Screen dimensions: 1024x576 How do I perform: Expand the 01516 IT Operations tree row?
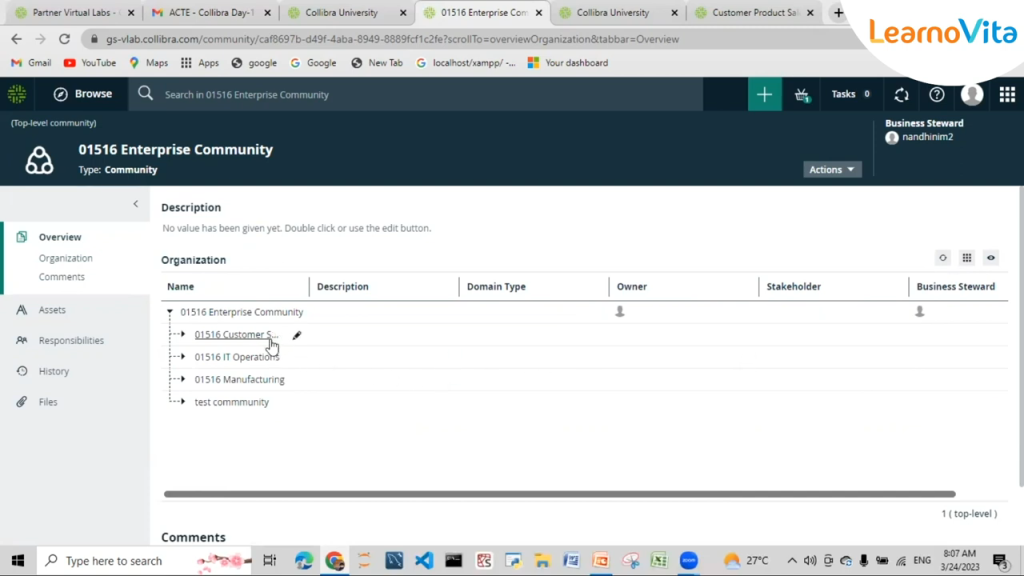[183, 356]
